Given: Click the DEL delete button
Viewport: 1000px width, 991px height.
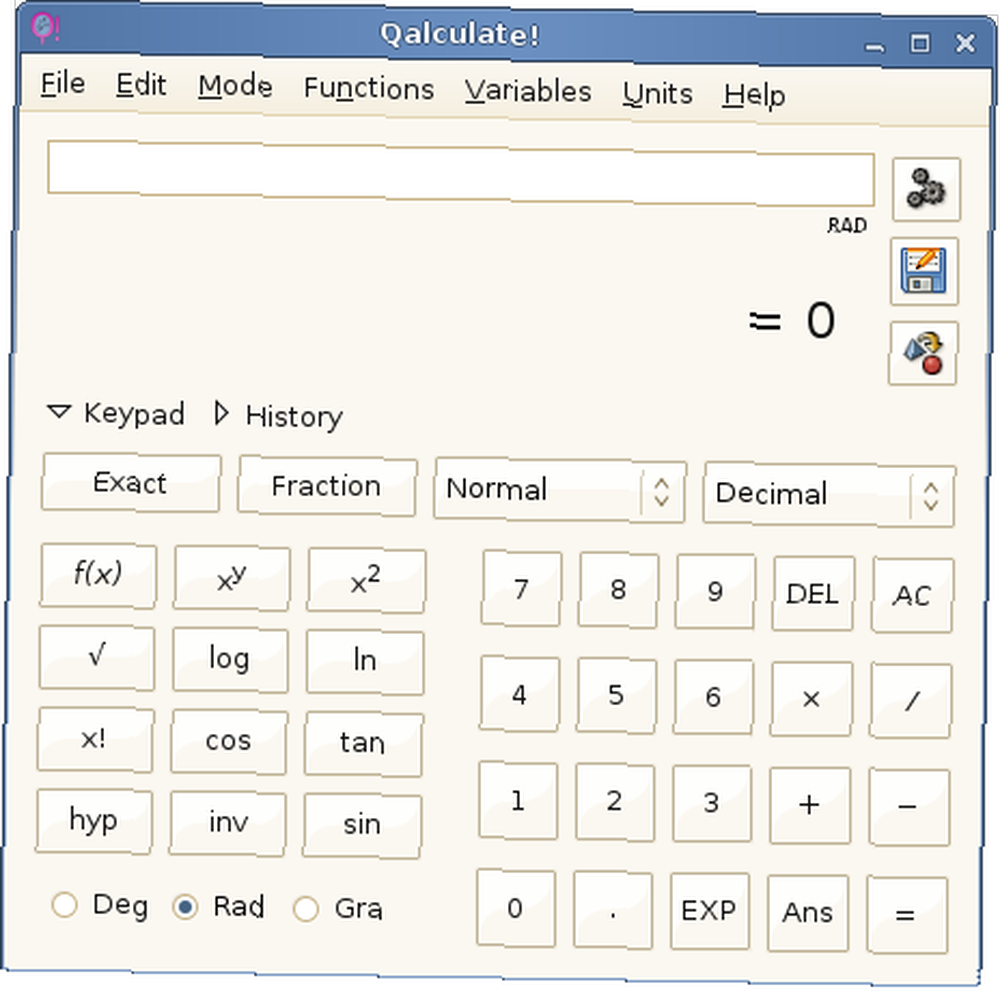Looking at the screenshot, I should point(812,594).
